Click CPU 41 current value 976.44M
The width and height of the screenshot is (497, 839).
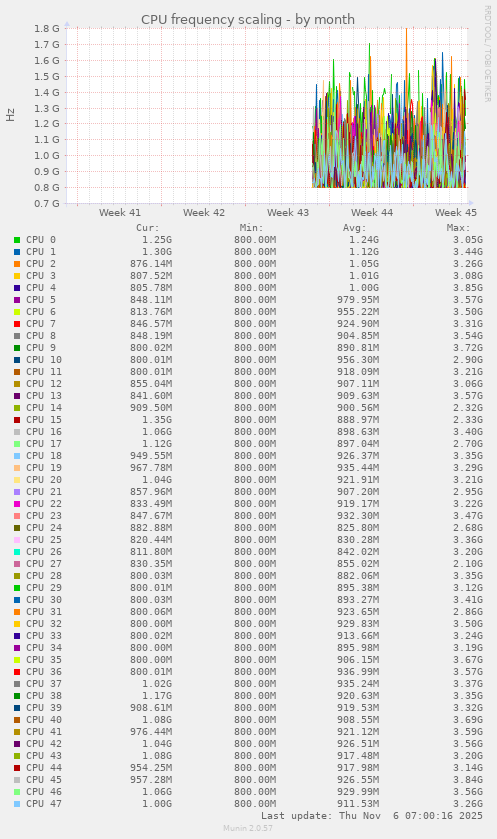[x=151, y=731]
